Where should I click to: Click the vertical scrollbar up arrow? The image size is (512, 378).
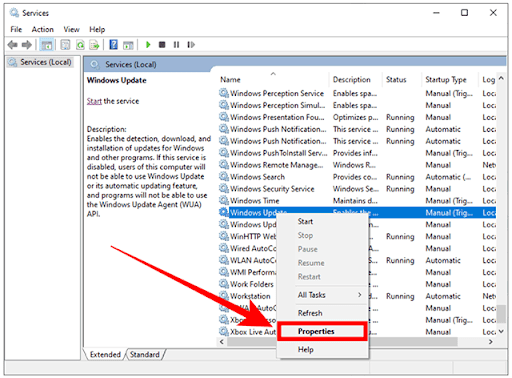coord(501,78)
